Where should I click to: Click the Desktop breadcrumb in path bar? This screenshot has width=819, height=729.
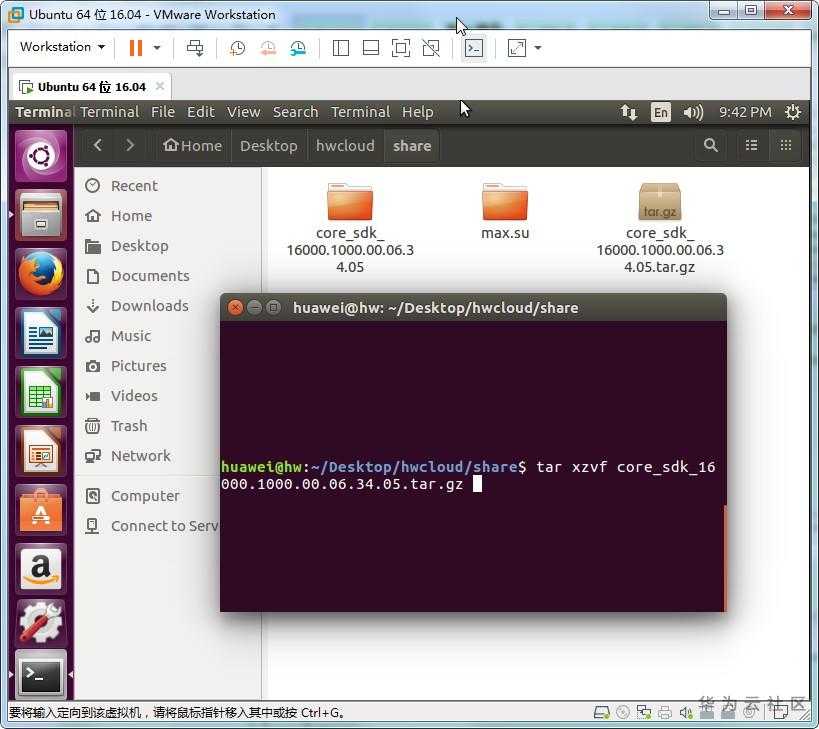(268, 145)
